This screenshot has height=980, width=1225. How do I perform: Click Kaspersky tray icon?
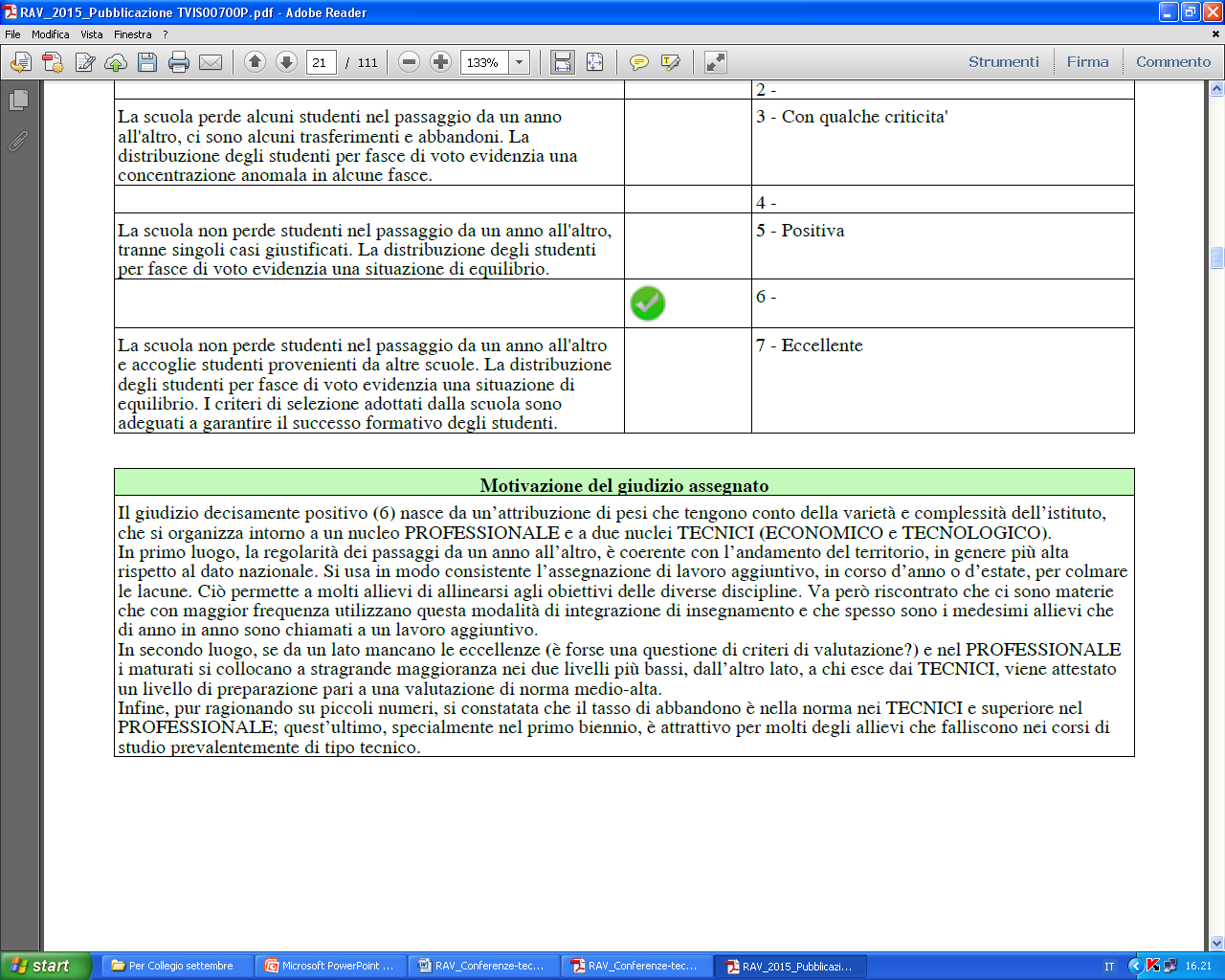pyautogui.click(x=1153, y=966)
